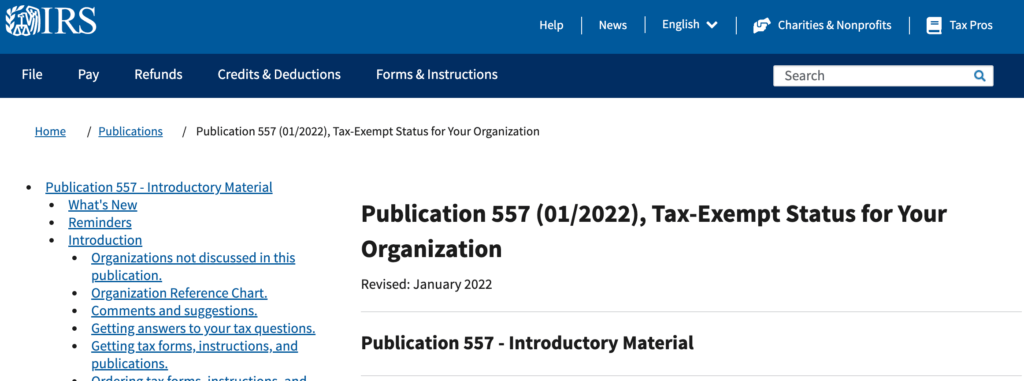Open the Help link in header

click(x=551, y=25)
